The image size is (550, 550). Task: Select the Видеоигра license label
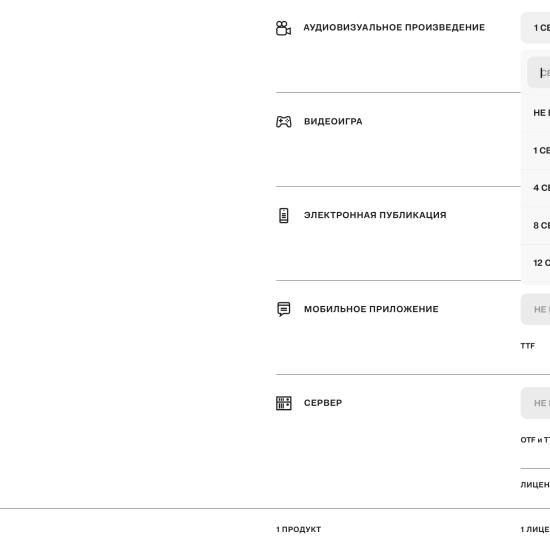pyautogui.click(x=333, y=121)
